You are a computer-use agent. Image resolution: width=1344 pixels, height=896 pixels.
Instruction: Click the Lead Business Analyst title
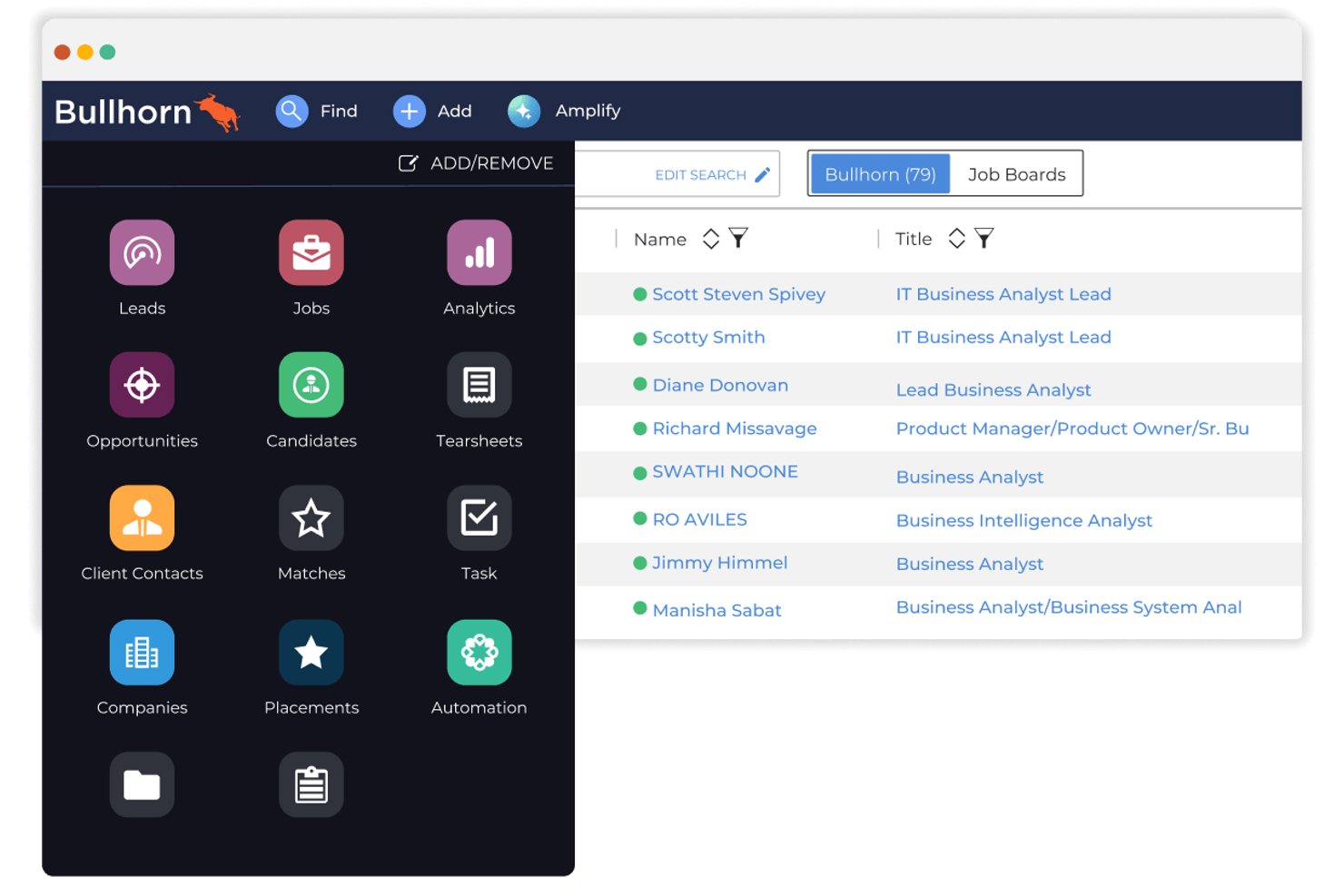(x=993, y=389)
